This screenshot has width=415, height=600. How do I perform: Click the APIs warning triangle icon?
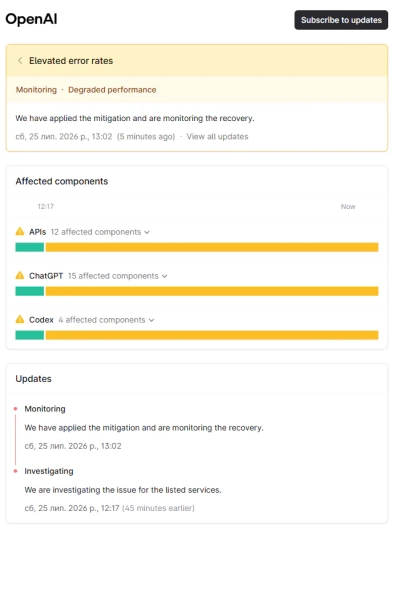(20, 231)
